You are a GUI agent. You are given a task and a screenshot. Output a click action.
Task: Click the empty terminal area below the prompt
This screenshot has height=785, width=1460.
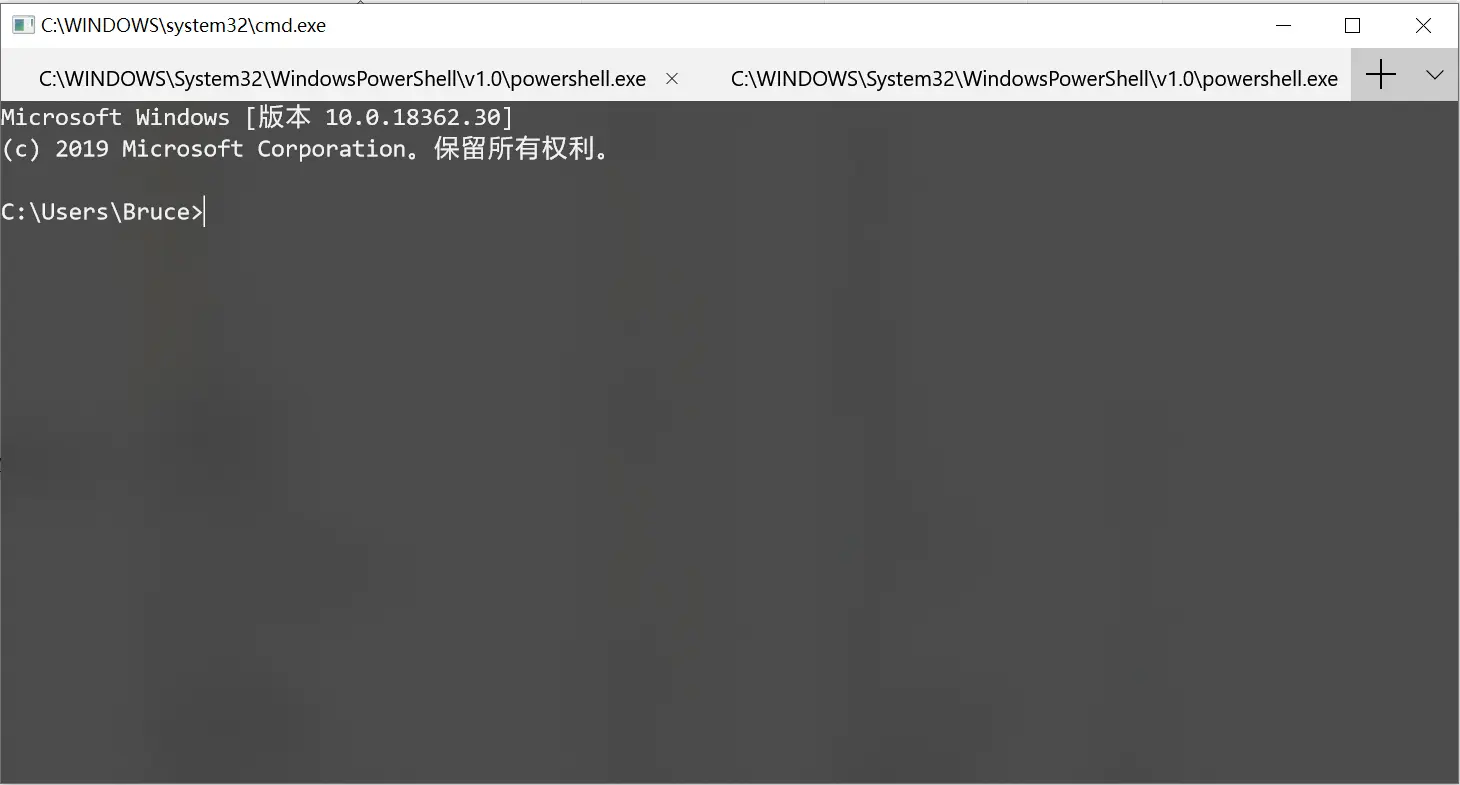(730, 500)
